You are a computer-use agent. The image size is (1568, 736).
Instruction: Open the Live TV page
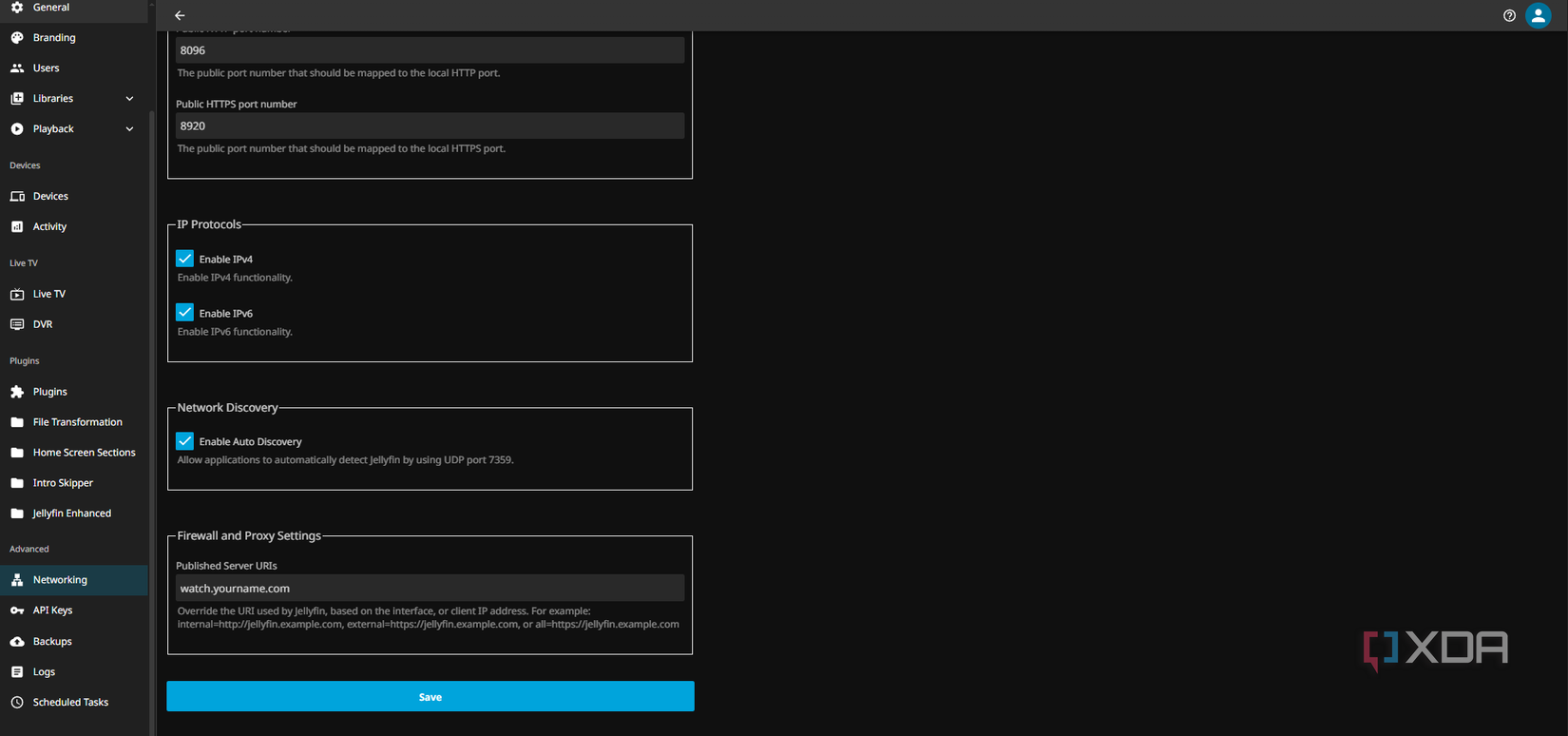click(x=74, y=294)
